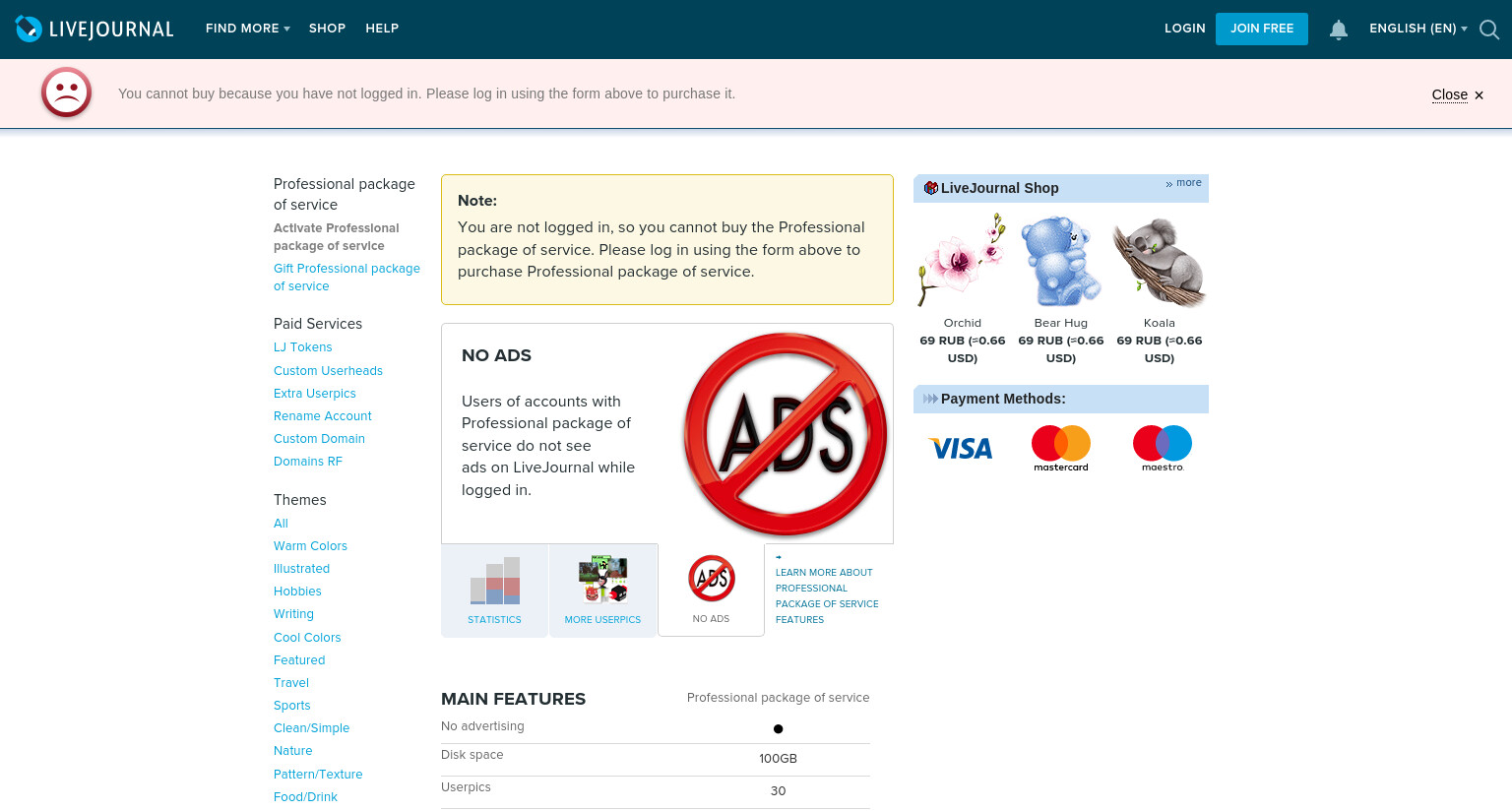Open the Shop menu item

pyautogui.click(x=327, y=29)
